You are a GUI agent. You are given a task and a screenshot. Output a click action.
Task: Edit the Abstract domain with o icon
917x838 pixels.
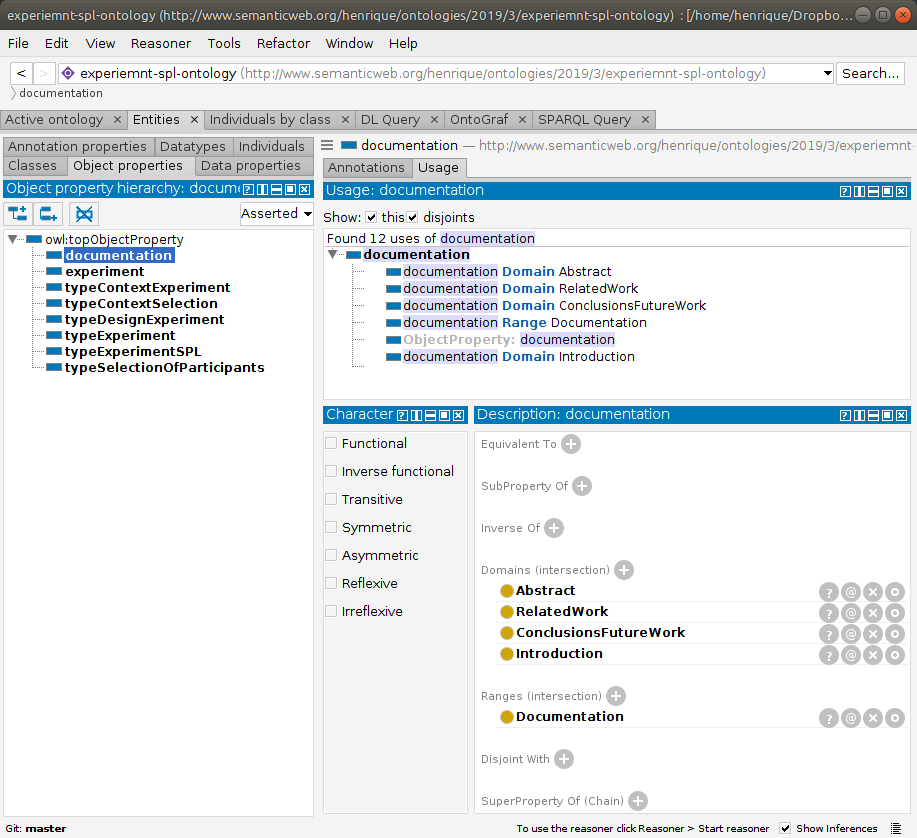pos(895,592)
